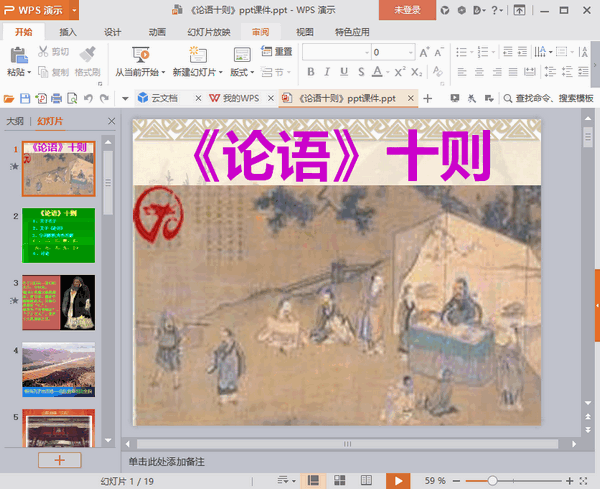Viewport: 600px width, 489px height.
Task: Align text right
Action: pos(497,72)
